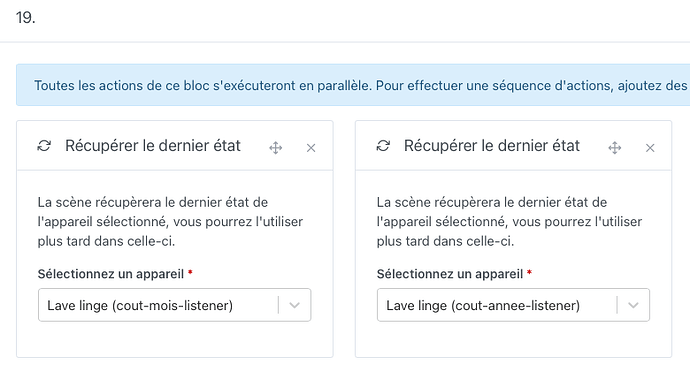This screenshot has height=387, width=690.
Task: Click the 'Lave linge (cout-annee-listener)' select field
Action: 514,305
